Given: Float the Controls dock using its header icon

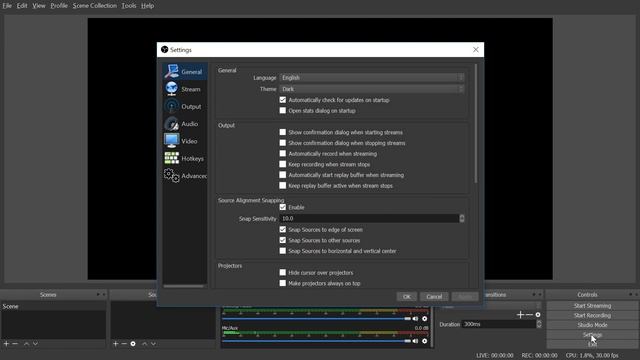Looking at the screenshot, I should point(631,294).
